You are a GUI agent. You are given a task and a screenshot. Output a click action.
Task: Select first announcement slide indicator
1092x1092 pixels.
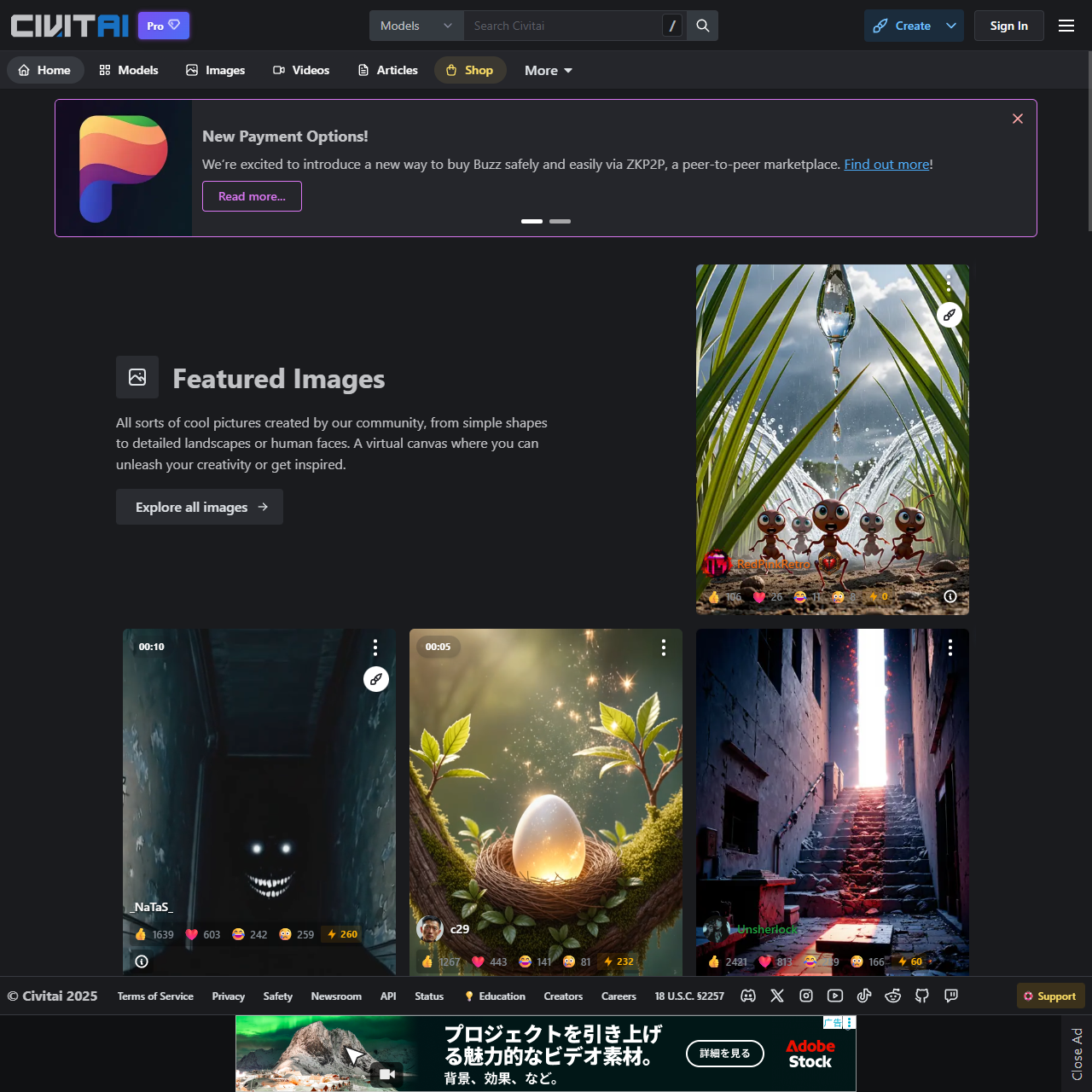coord(531,221)
